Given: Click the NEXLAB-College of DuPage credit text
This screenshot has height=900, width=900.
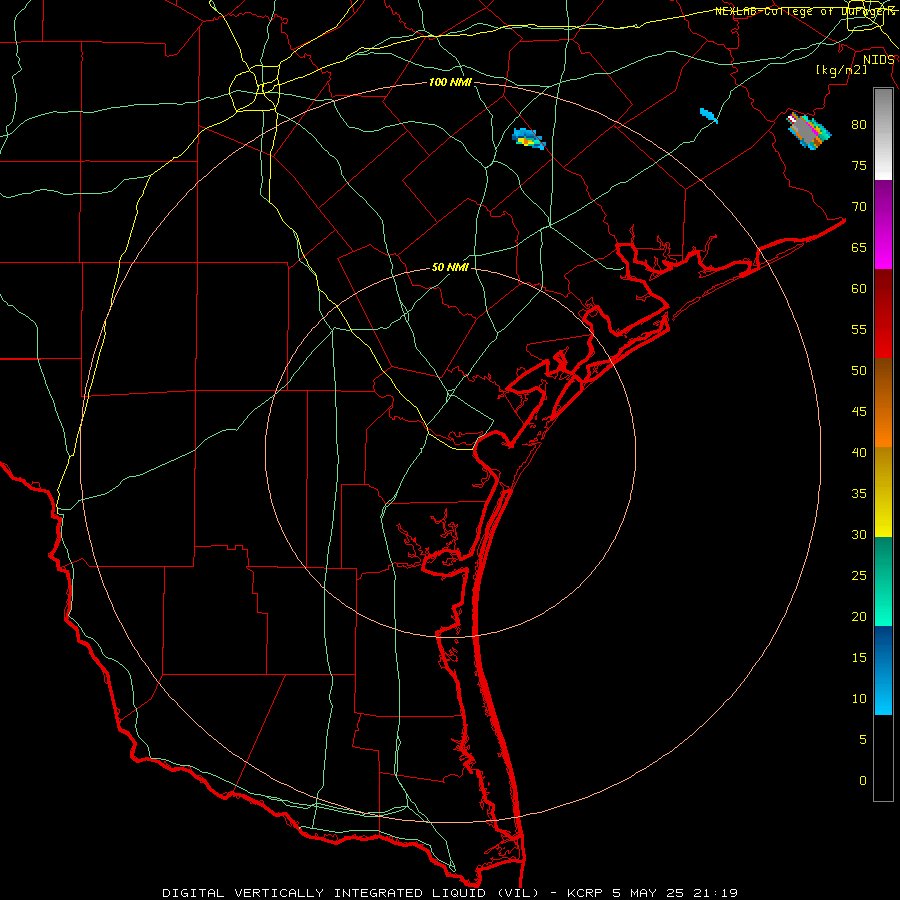Looking at the screenshot, I should (805, 11).
